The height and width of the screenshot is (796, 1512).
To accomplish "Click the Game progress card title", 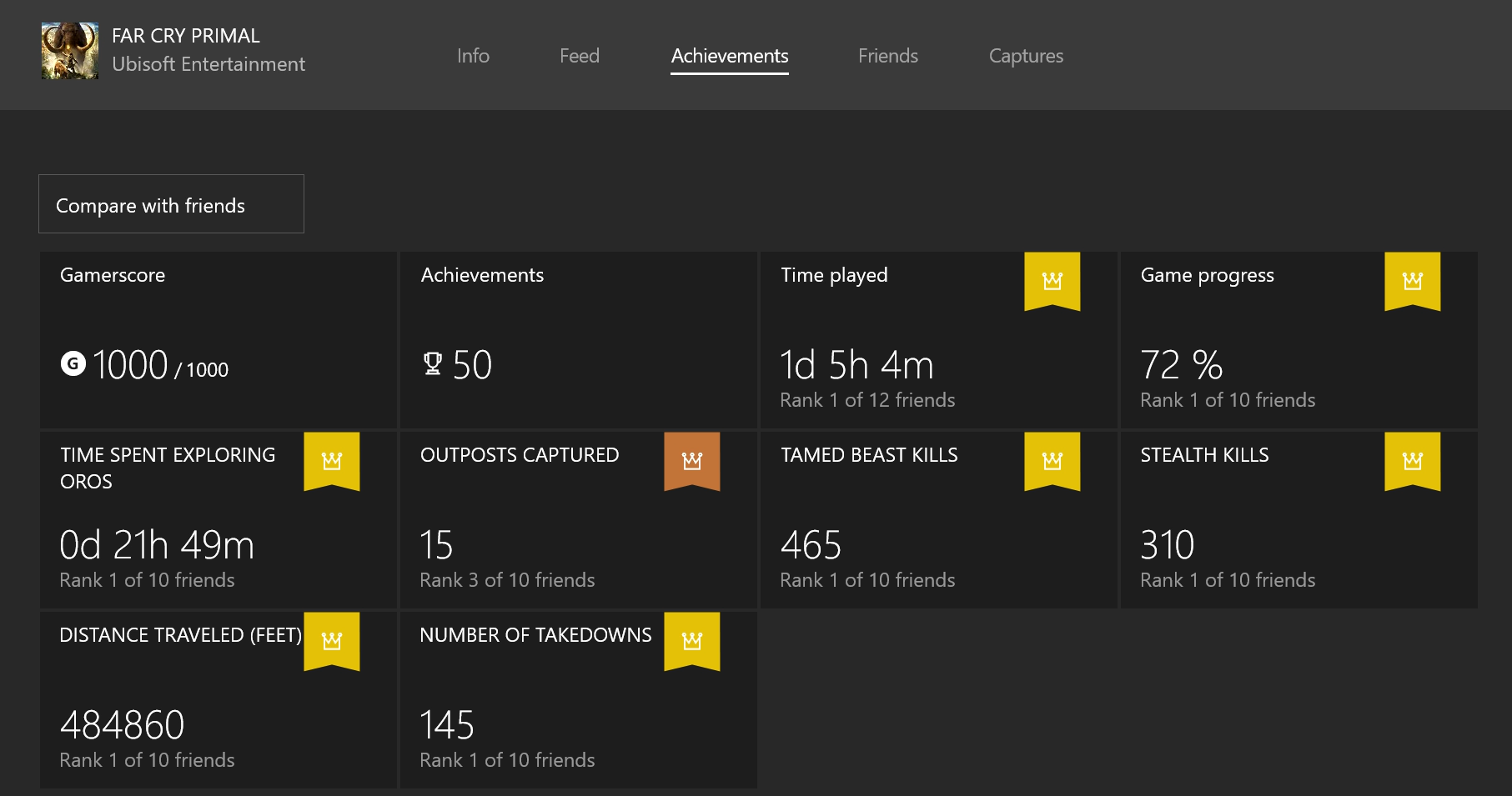I will pyautogui.click(x=1208, y=276).
